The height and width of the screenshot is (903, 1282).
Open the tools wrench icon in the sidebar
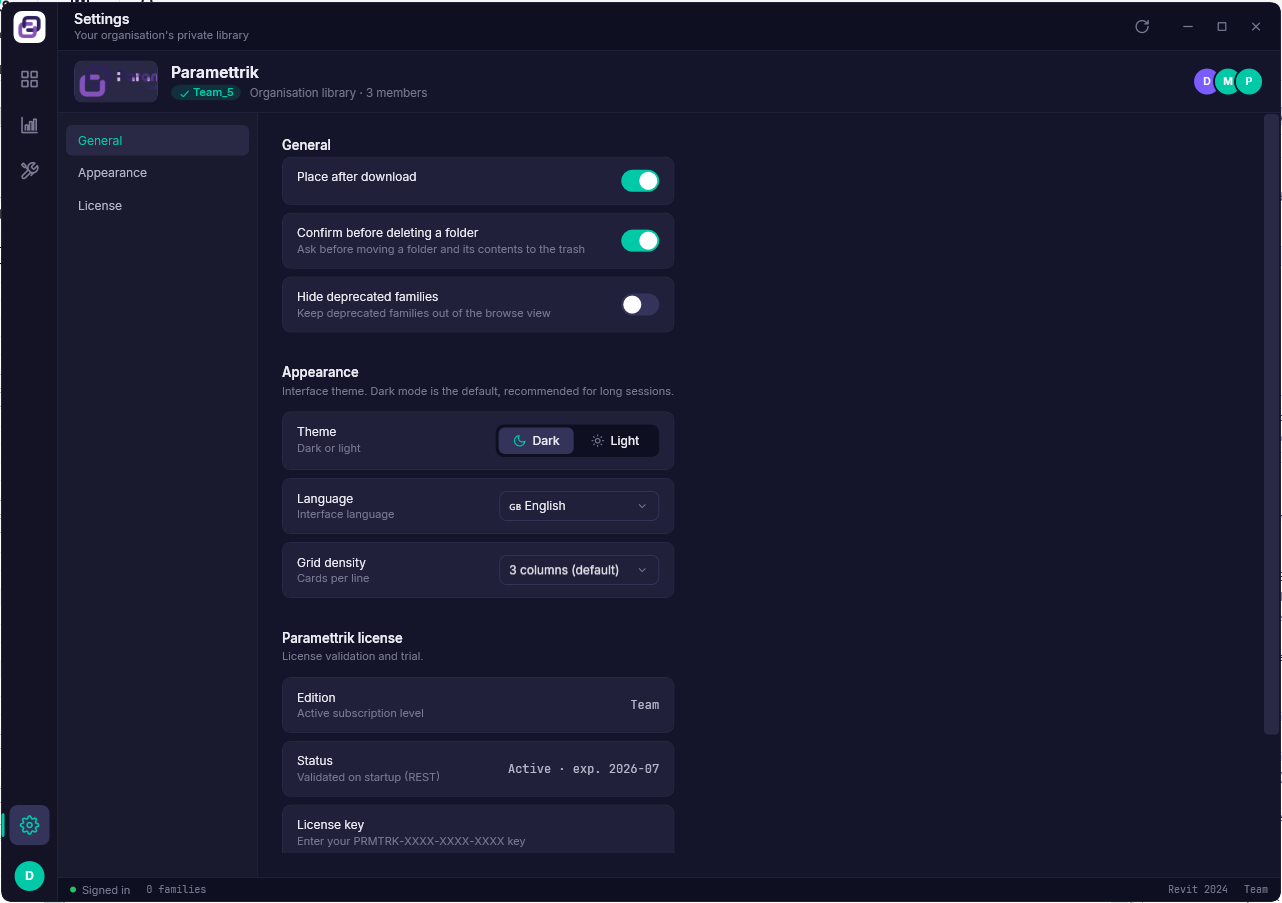click(29, 171)
